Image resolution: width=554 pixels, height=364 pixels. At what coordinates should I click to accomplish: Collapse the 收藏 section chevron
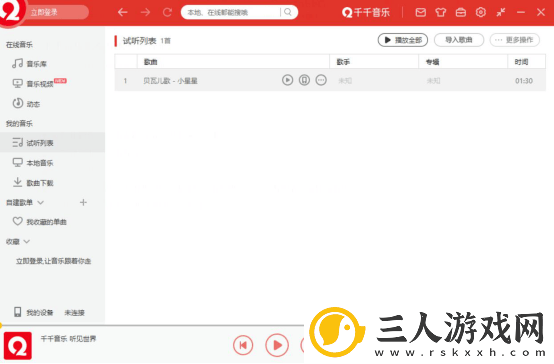(27, 242)
